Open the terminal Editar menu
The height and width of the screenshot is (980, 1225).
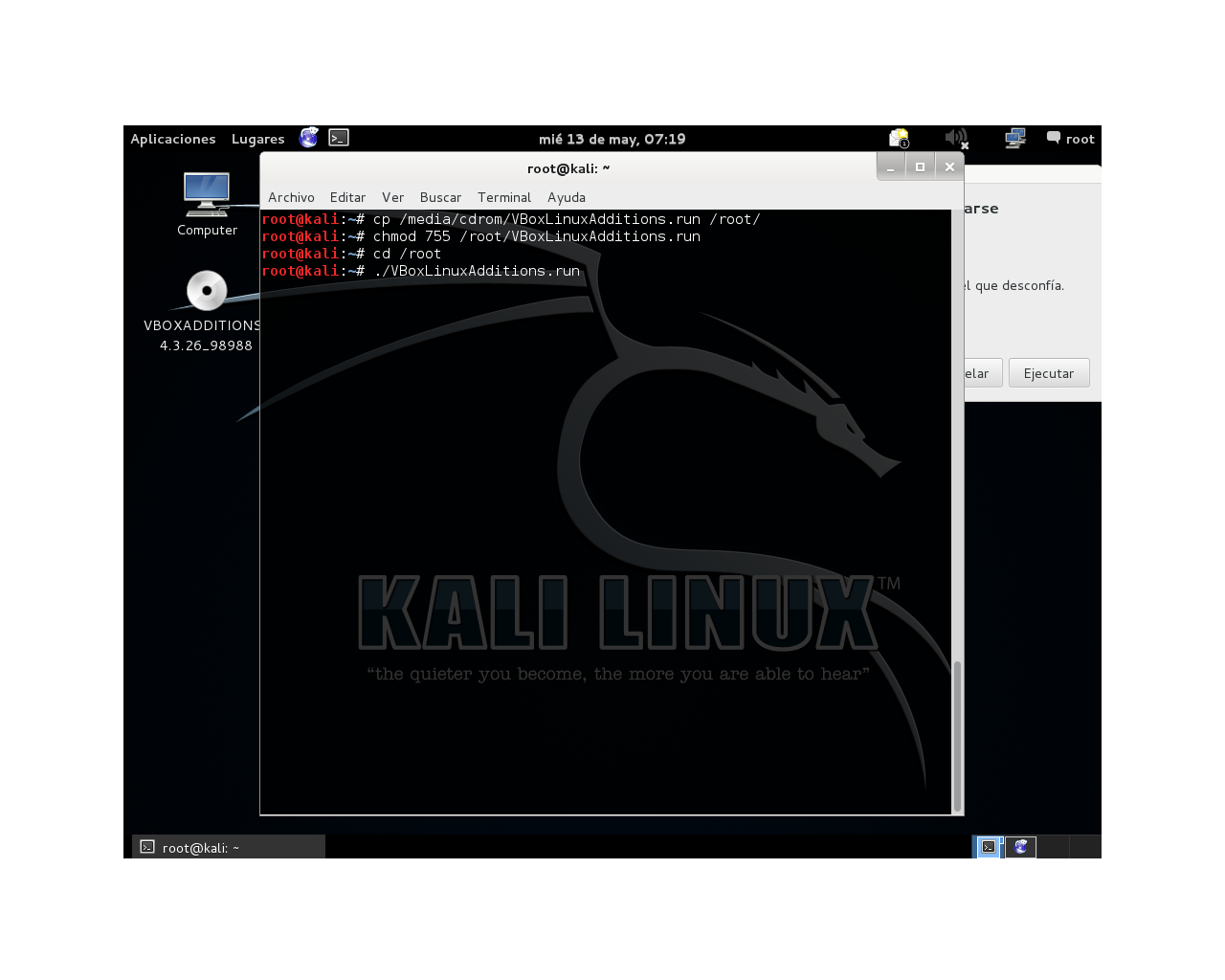click(x=347, y=197)
